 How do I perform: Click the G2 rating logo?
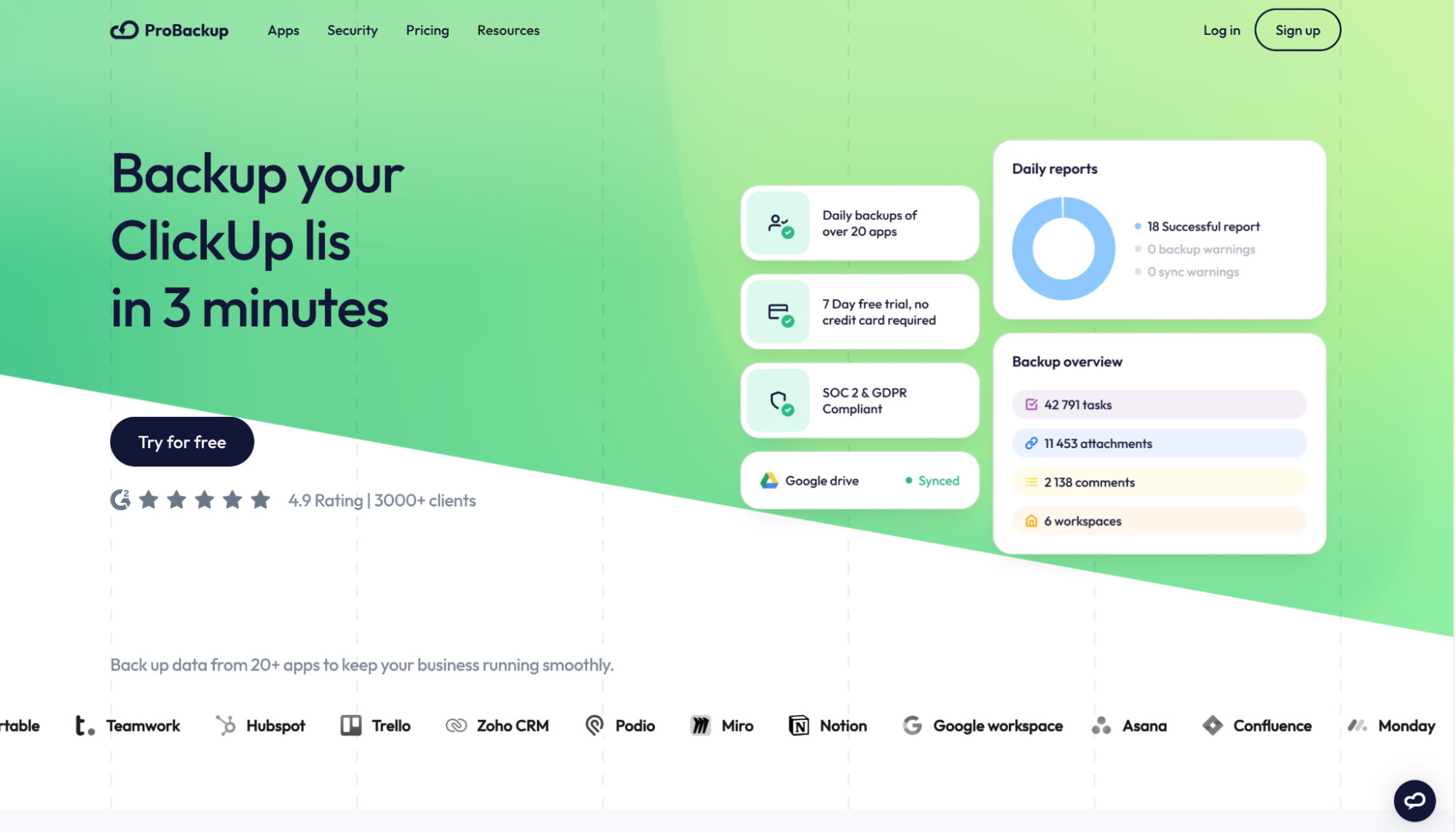point(120,500)
